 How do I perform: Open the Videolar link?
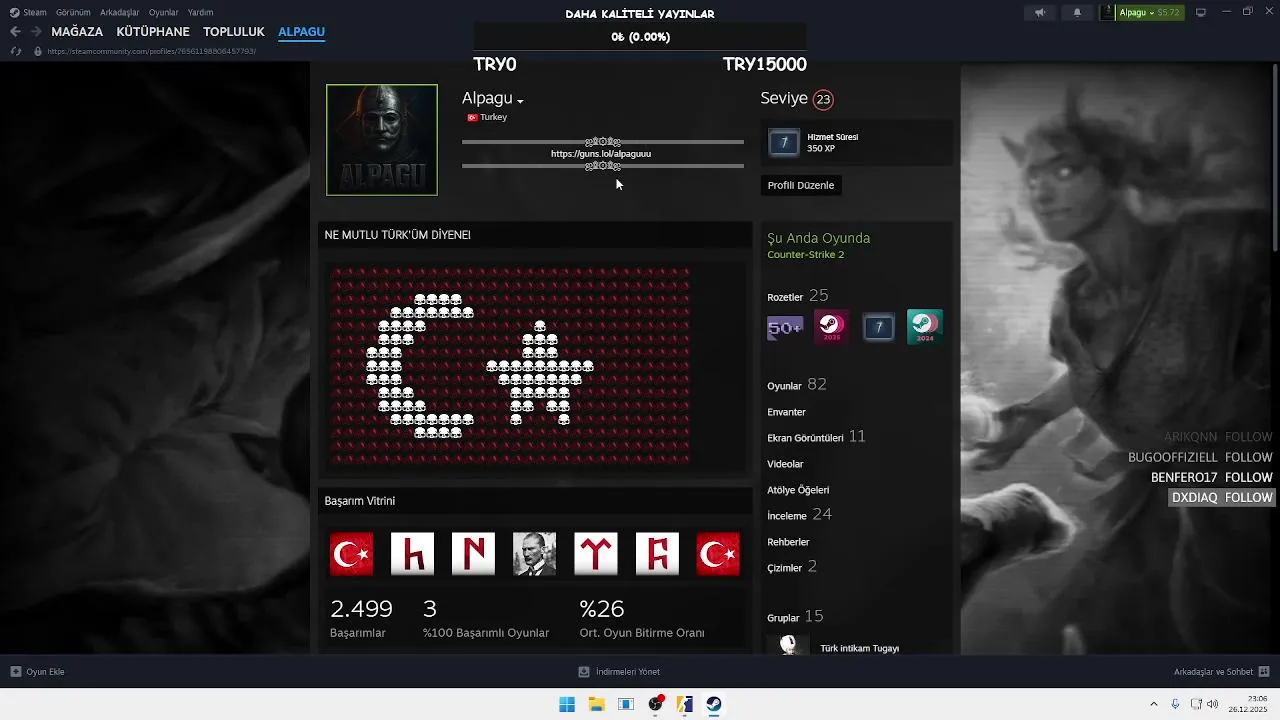785,464
